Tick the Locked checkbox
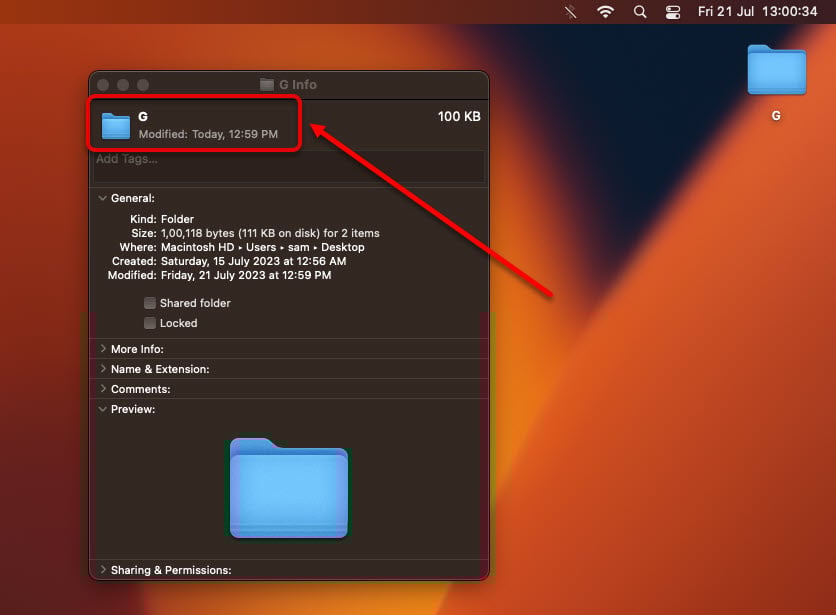This screenshot has height=615, width=836. (150, 323)
